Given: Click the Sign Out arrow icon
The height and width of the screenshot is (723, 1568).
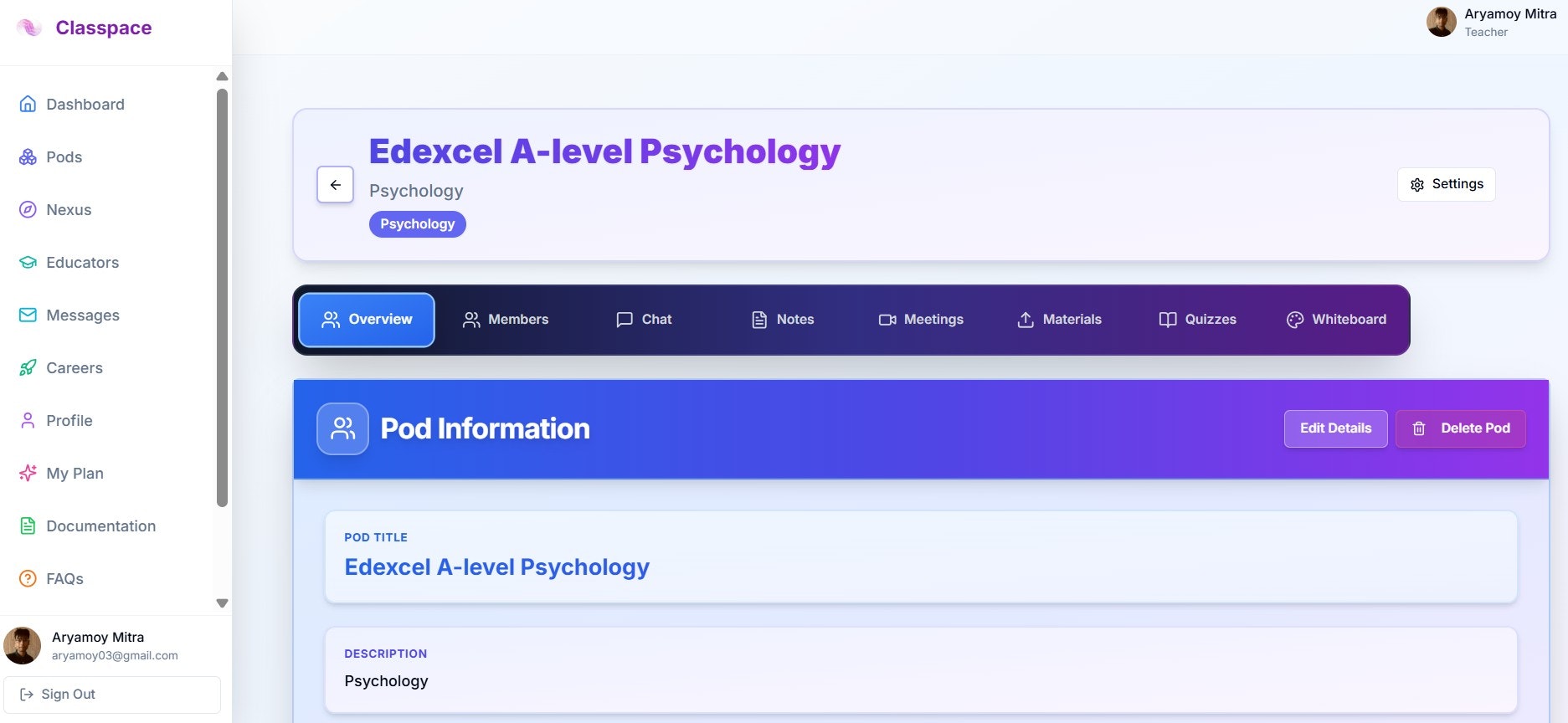Looking at the screenshot, I should [27, 695].
